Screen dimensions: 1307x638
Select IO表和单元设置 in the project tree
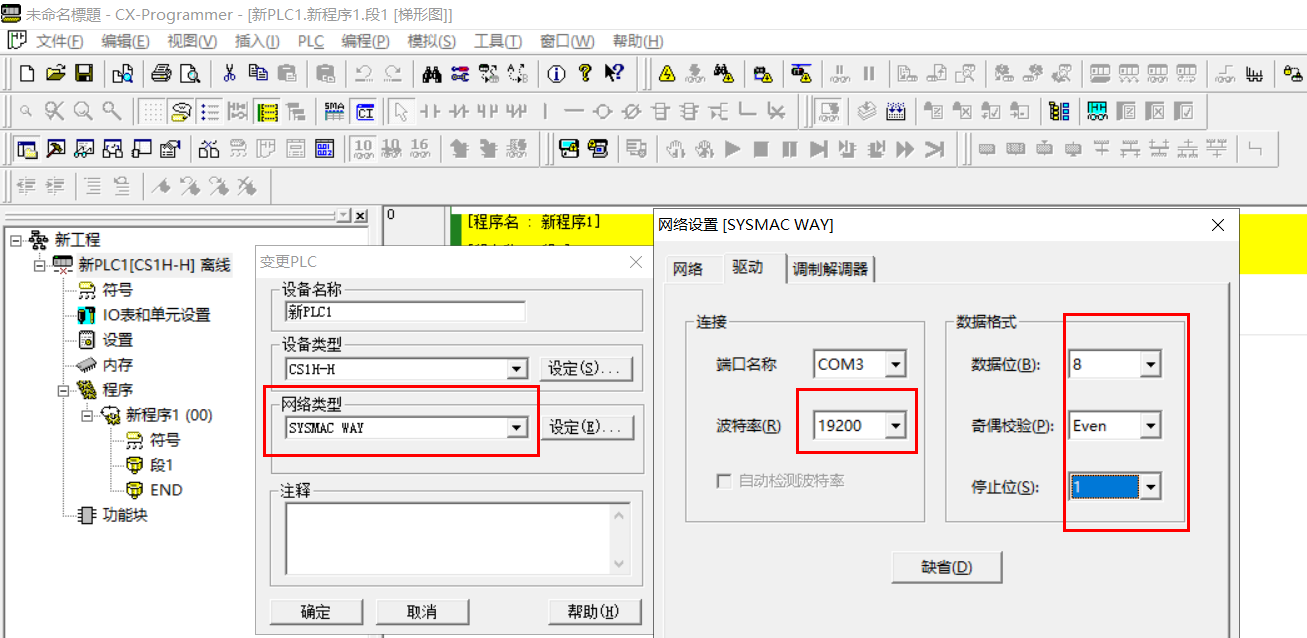coord(157,315)
